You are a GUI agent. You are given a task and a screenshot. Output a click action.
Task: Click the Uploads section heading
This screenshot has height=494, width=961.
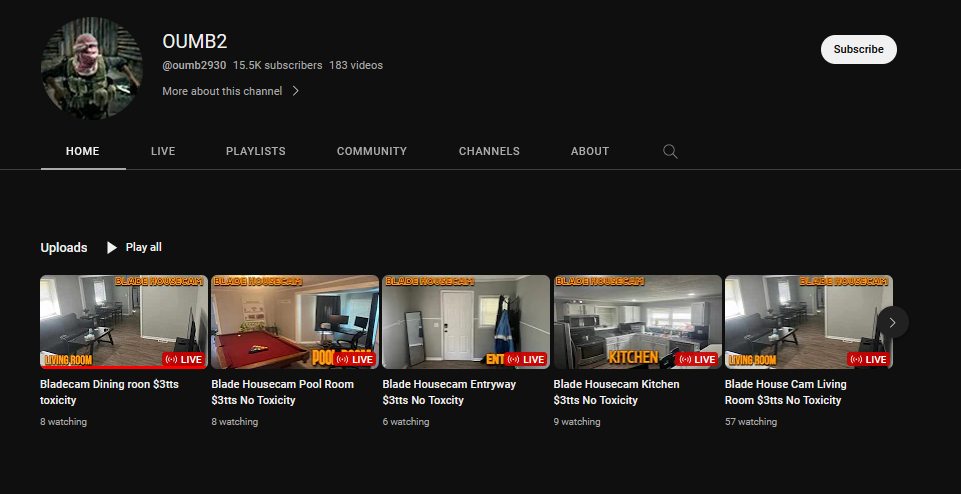point(64,248)
